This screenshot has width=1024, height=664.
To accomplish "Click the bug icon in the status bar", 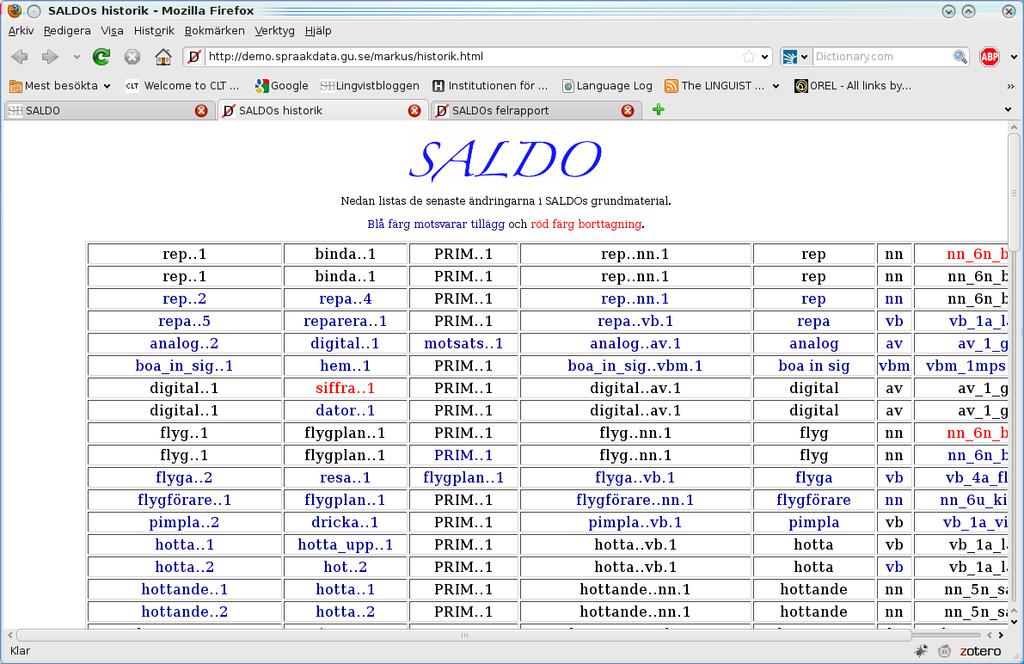I will (x=921, y=650).
